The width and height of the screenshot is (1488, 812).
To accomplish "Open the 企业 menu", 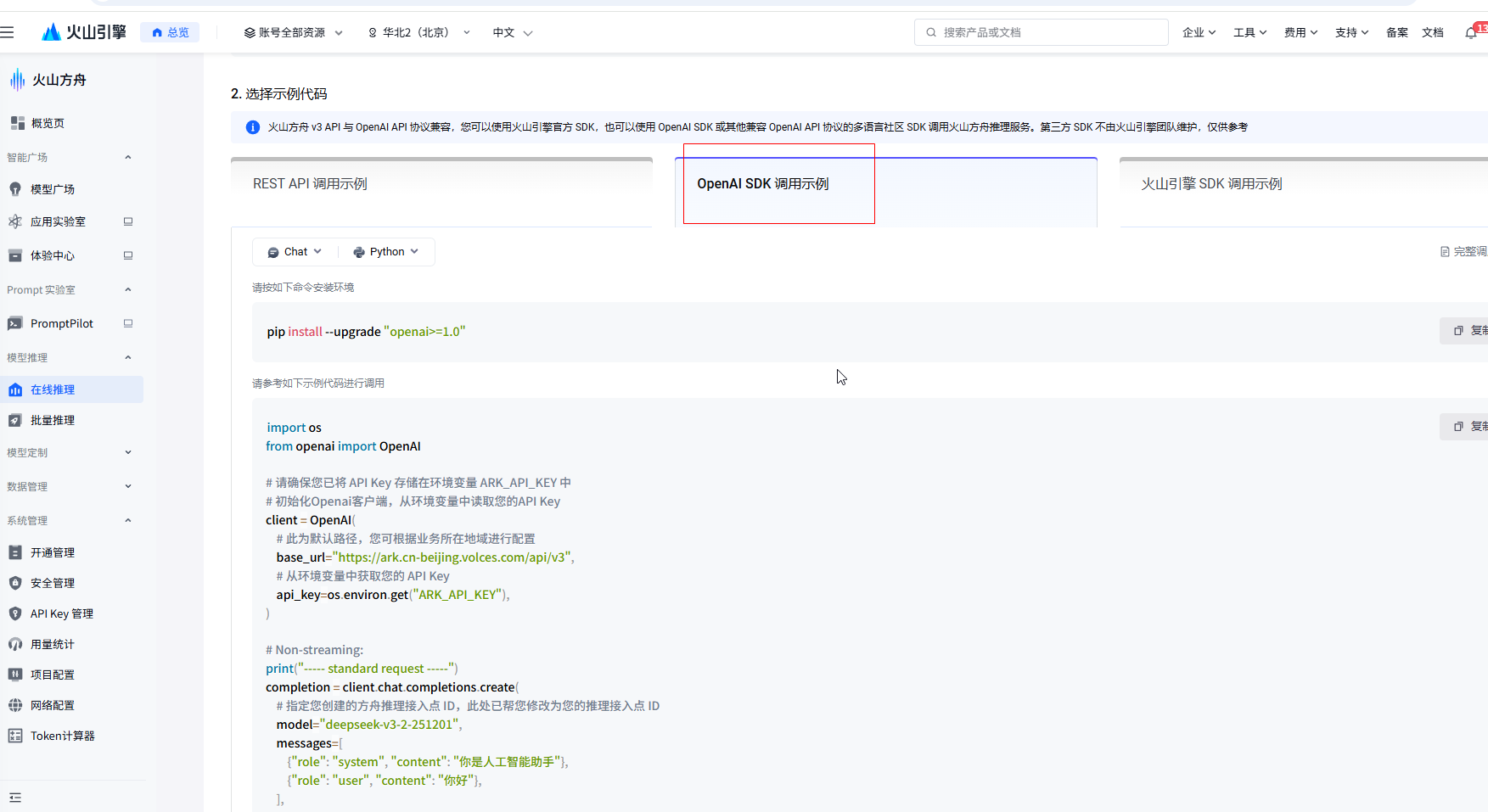I will click(1199, 32).
